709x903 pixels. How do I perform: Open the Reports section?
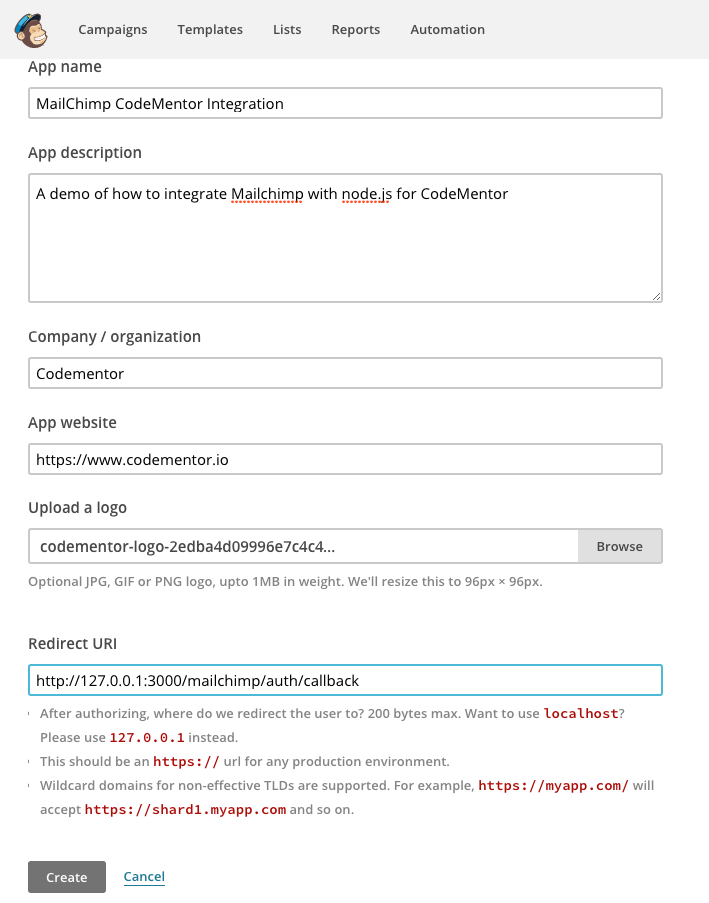click(356, 30)
